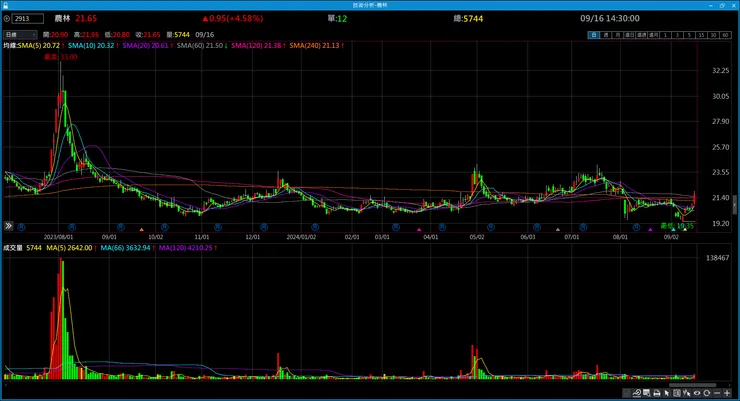The height and width of the screenshot is (401, 740).
Task: Click the SMA(5) 20.72 indicator label
Action: pos(39,45)
